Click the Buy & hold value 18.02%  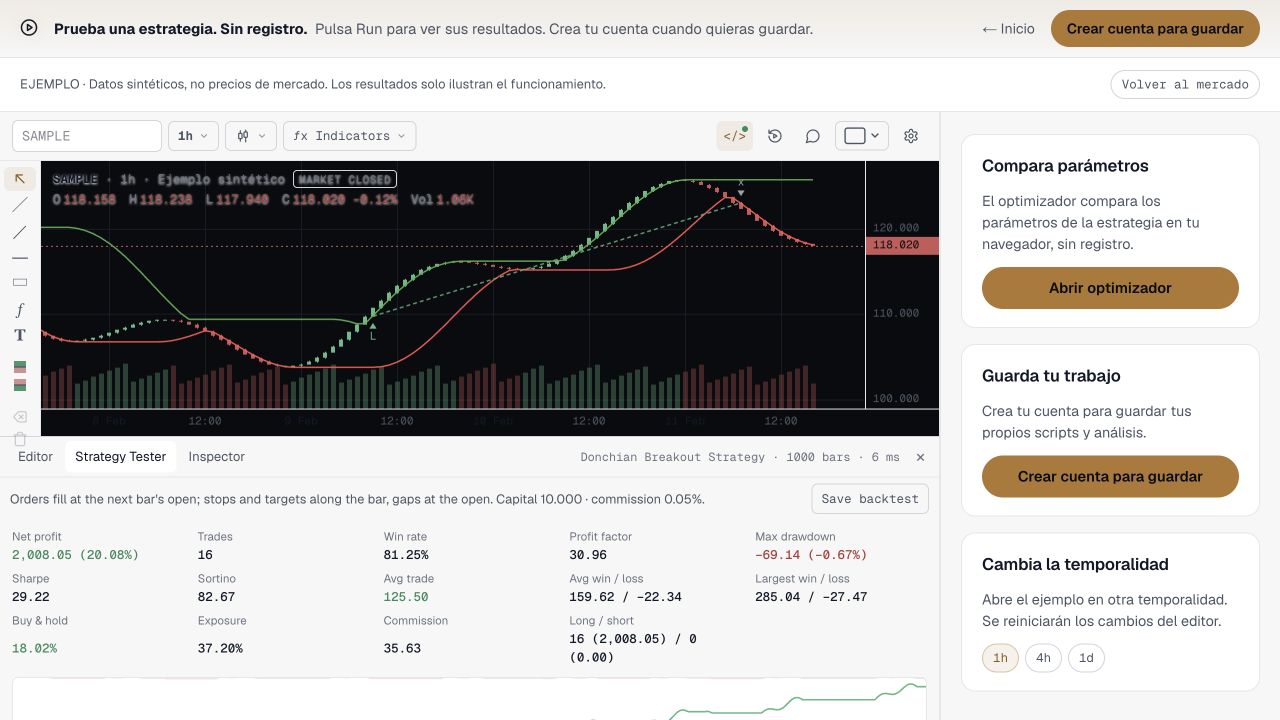click(34, 648)
